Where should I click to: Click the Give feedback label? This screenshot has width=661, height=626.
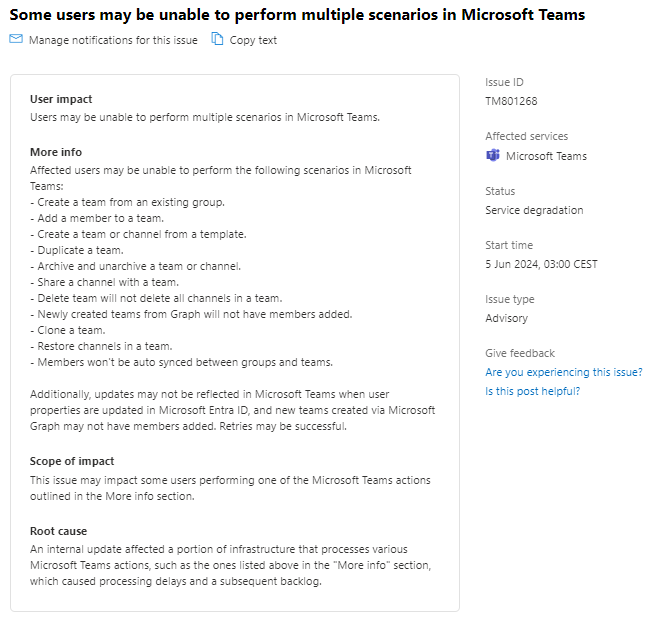point(520,353)
